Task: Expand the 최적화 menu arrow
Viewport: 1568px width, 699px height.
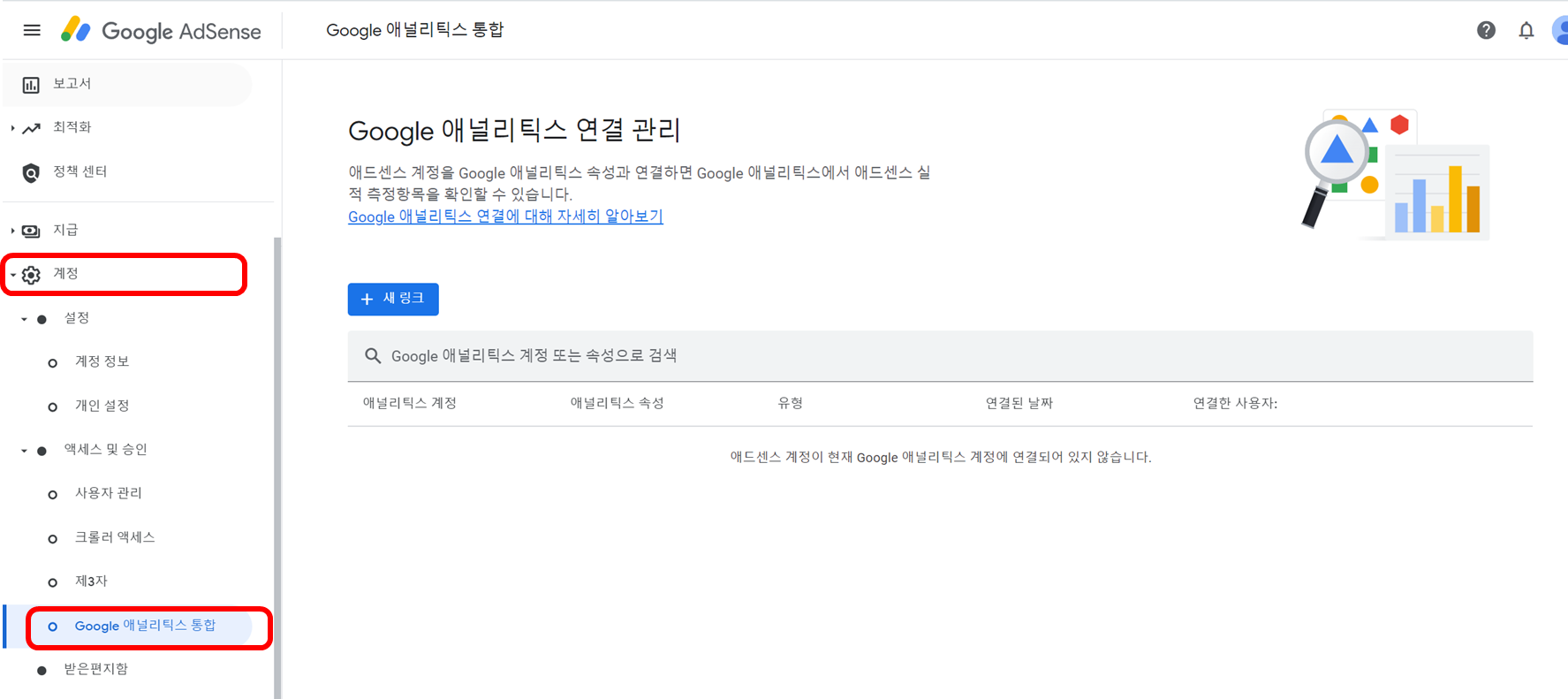Action: [x=12, y=128]
